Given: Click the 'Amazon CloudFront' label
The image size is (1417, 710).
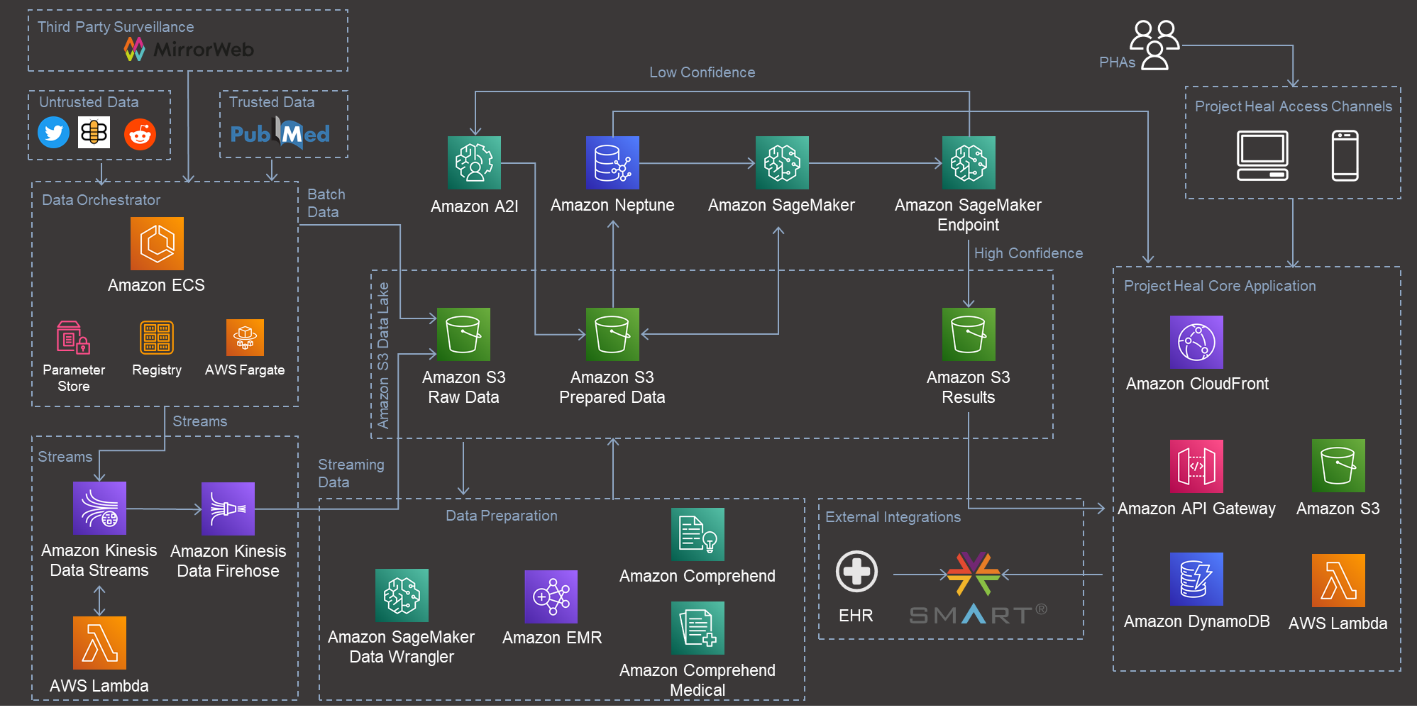Looking at the screenshot, I should click(1197, 384).
